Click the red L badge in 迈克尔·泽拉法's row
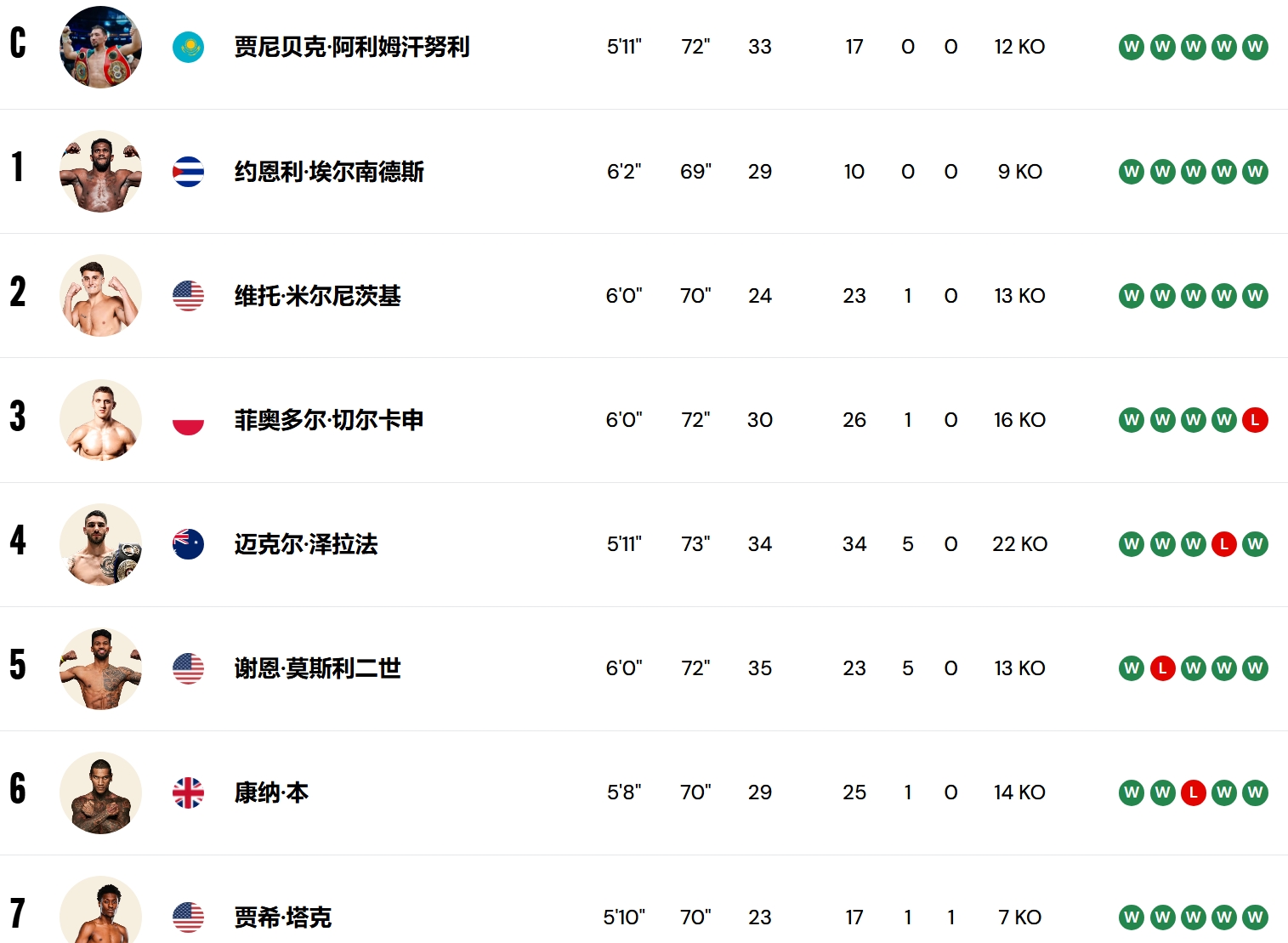Image resolution: width=1288 pixels, height=943 pixels. tap(1224, 544)
